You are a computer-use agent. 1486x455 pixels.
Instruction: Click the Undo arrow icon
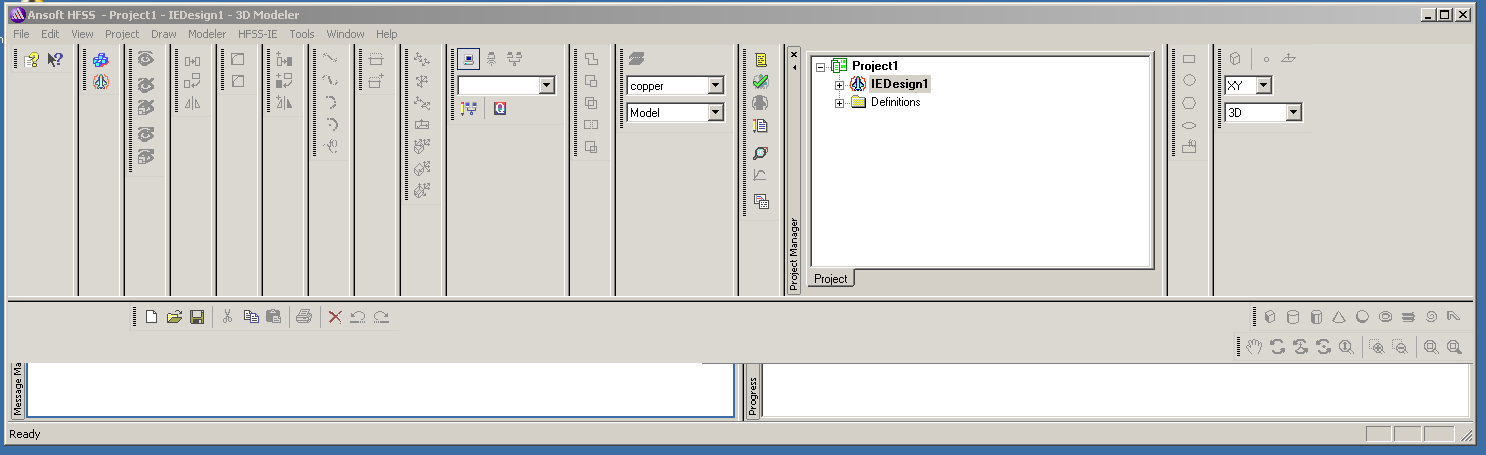(358, 317)
